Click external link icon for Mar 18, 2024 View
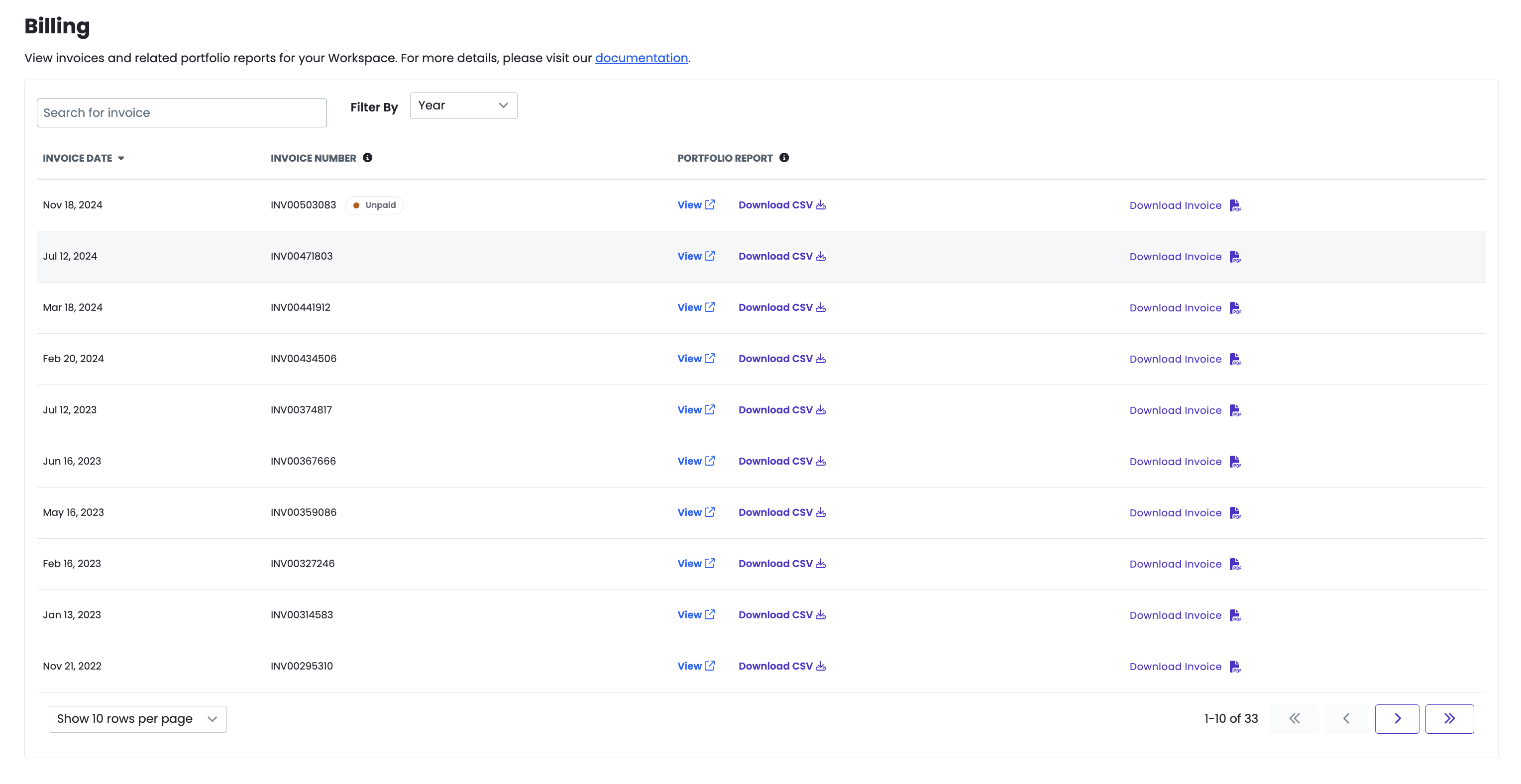Viewport: 1521px width, 784px height. coord(710,307)
